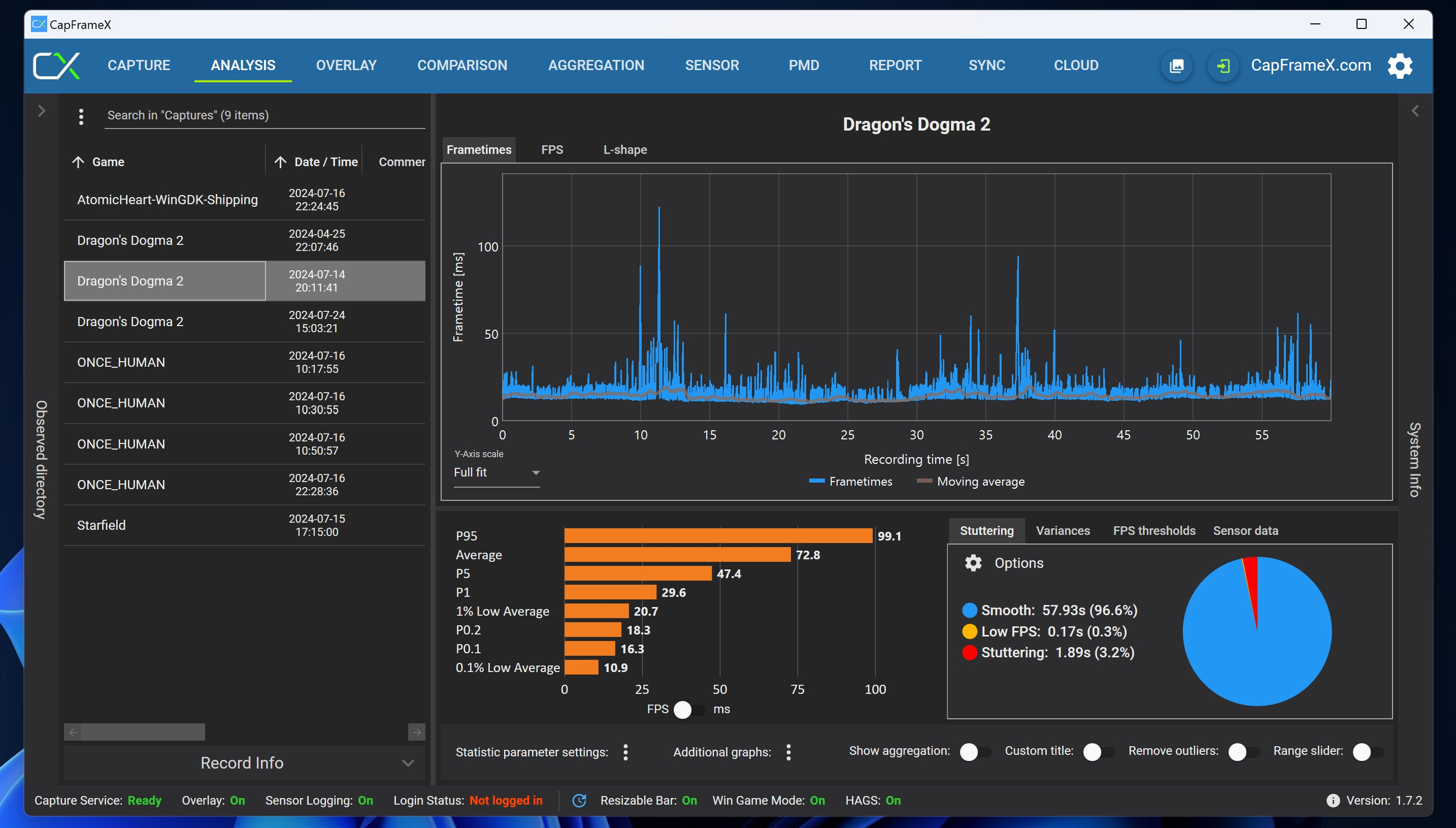Open the SYNC tab

tap(986, 66)
